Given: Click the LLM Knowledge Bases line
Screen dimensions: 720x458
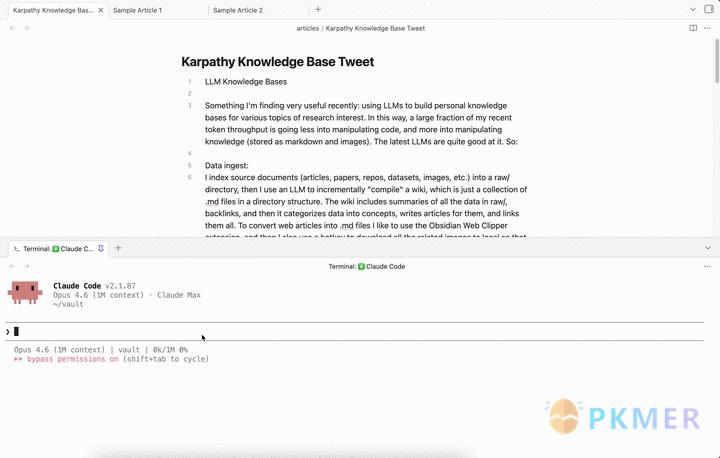Looking at the screenshot, I should tap(246, 82).
